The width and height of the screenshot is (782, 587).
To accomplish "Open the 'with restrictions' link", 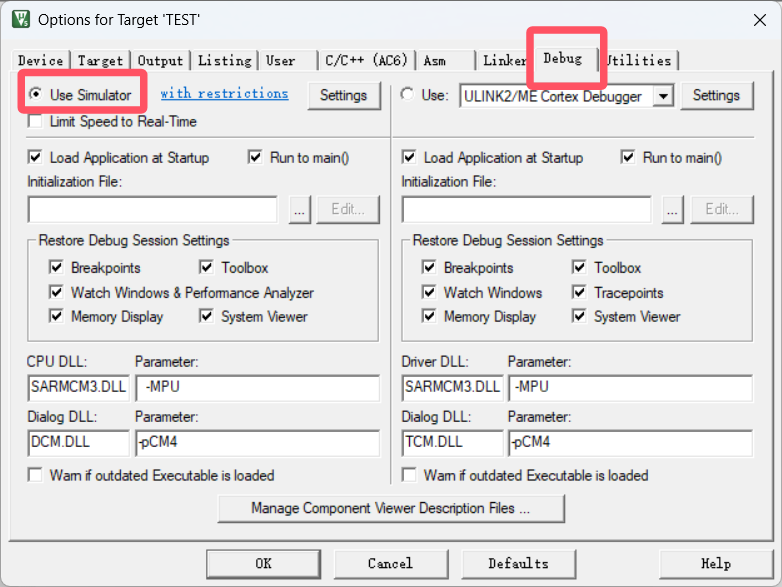I will (x=224, y=93).
